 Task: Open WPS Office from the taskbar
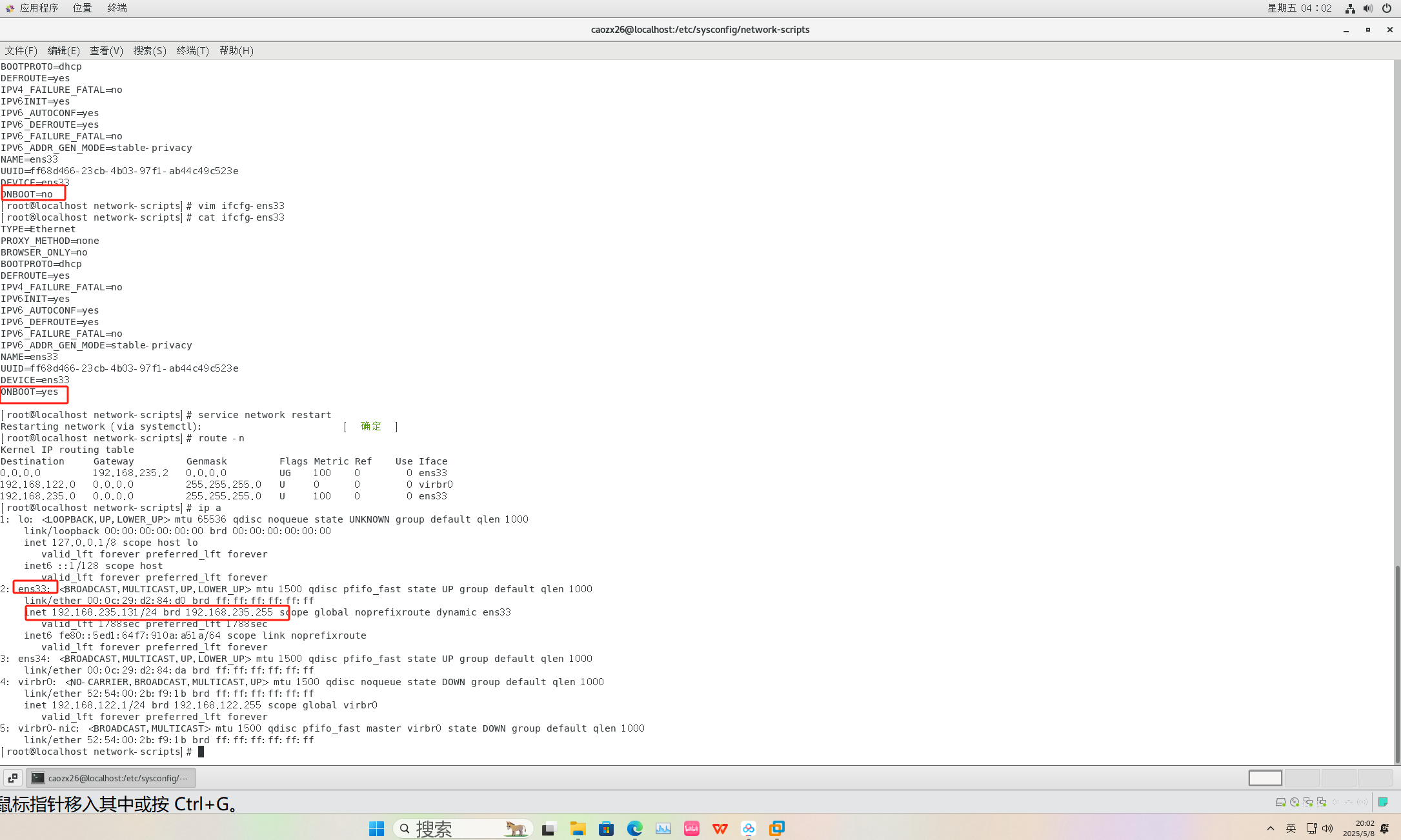pyautogui.click(x=720, y=828)
